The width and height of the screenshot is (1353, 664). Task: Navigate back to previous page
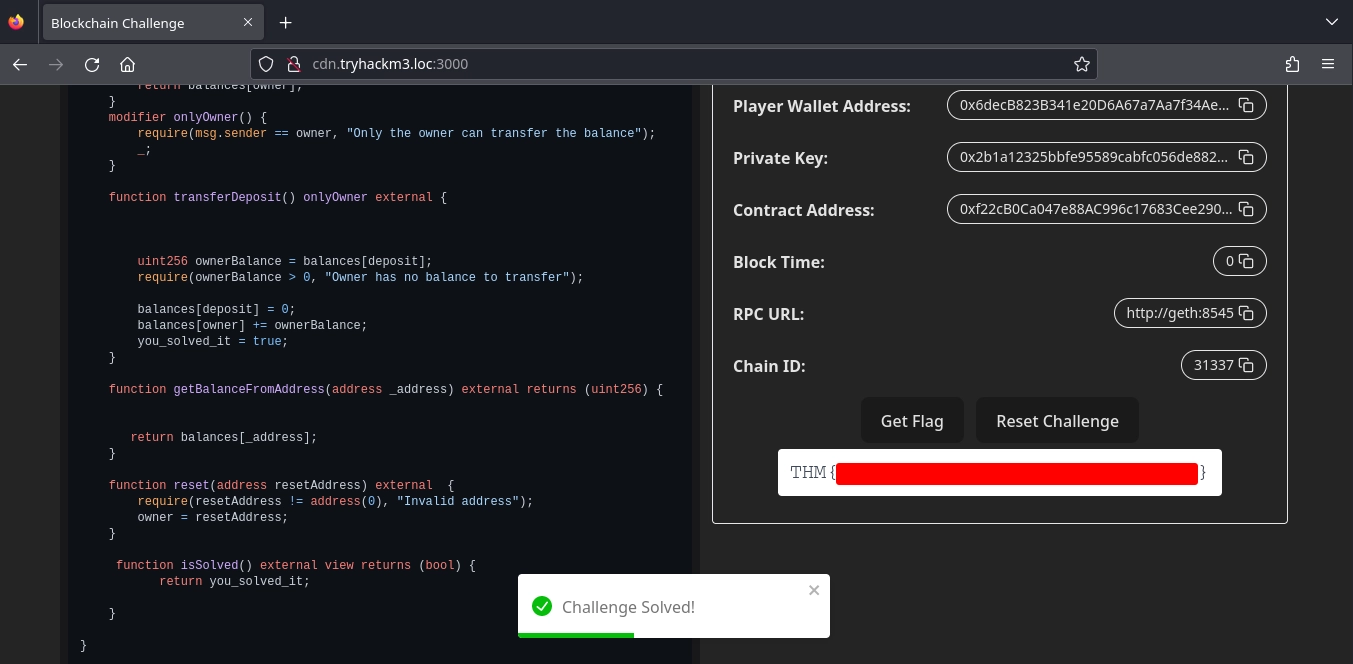pyautogui.click(x=20, y=64)
